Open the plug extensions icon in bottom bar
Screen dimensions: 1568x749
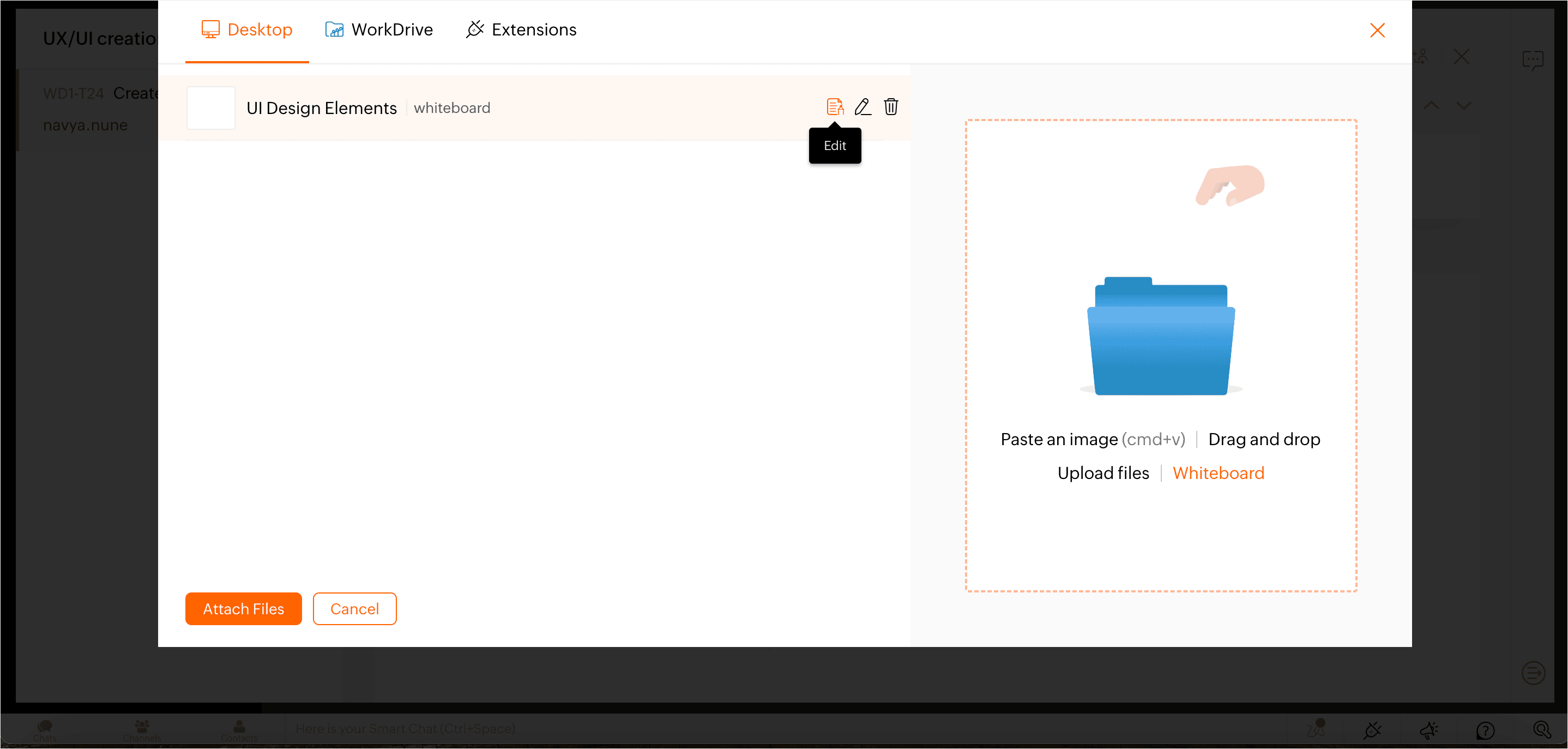1373,729
